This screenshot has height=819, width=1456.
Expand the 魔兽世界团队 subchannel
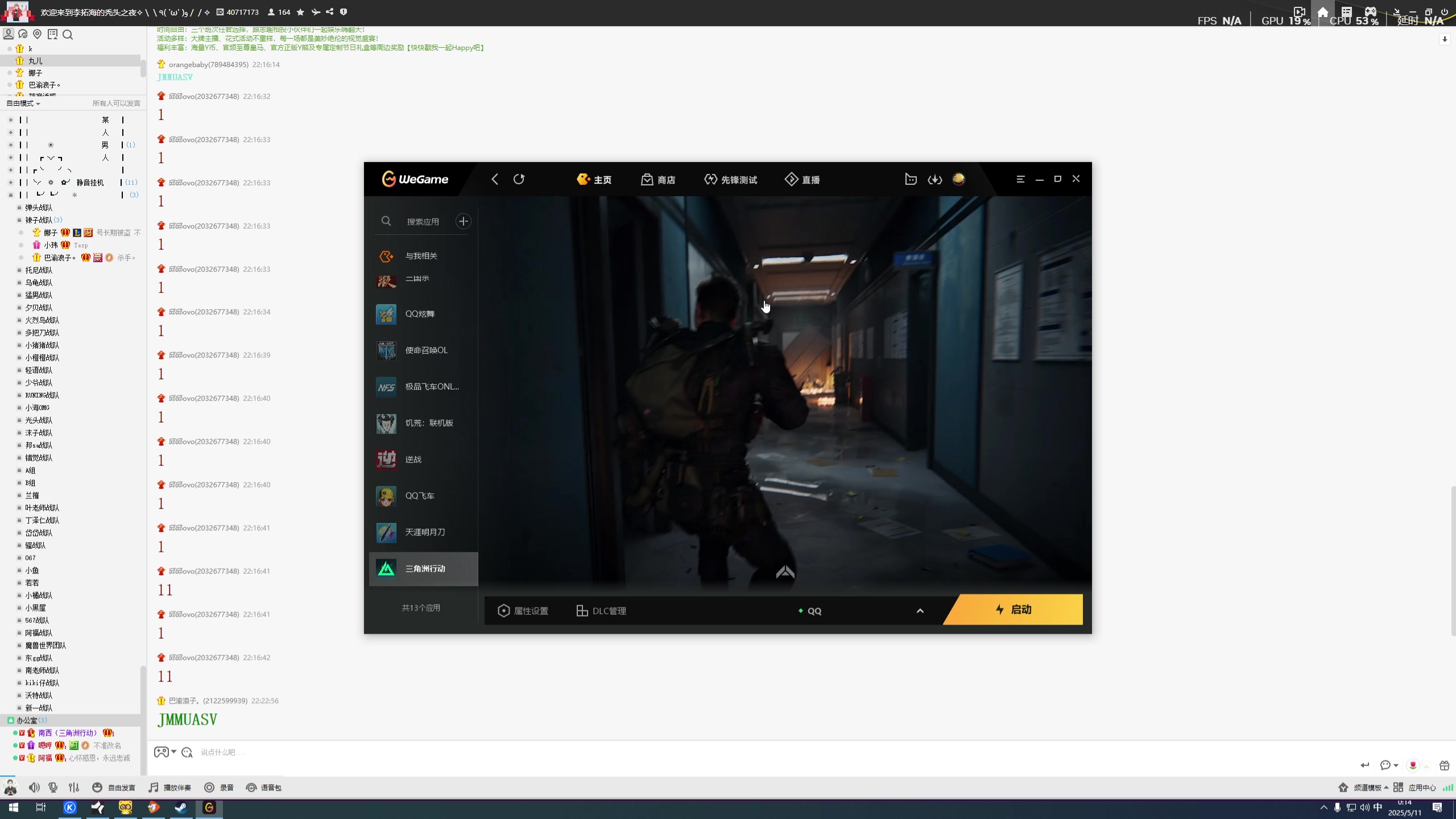(19, 646)
